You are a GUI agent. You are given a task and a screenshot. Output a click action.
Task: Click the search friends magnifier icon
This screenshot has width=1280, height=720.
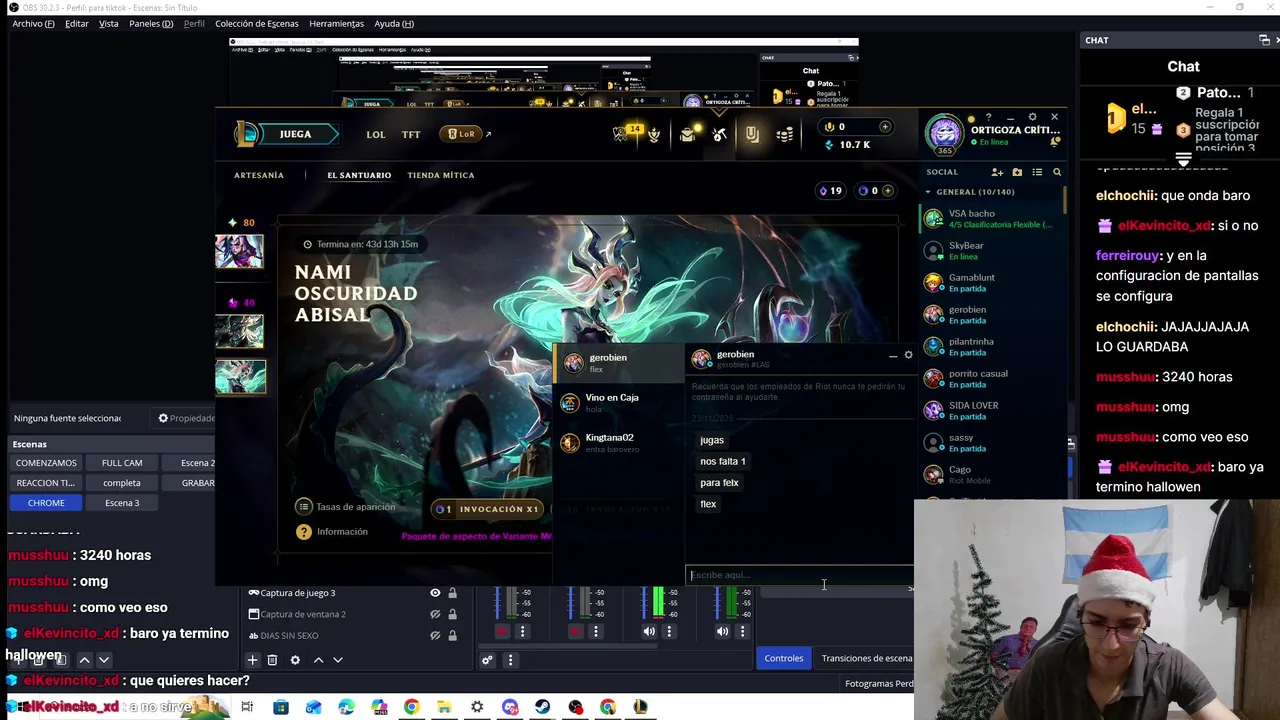point(1057,172)
